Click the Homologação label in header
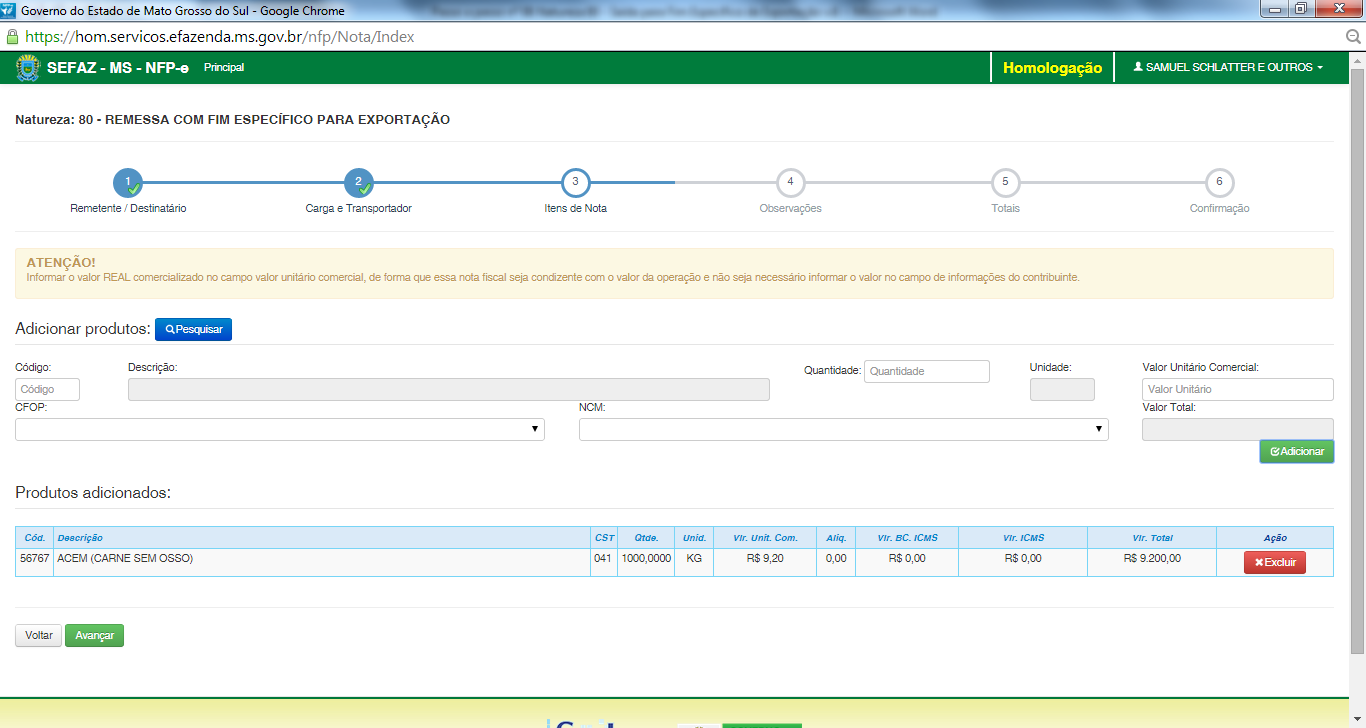The height and width of the screenshot is (728, 1366). click(x=1052, y=68)
